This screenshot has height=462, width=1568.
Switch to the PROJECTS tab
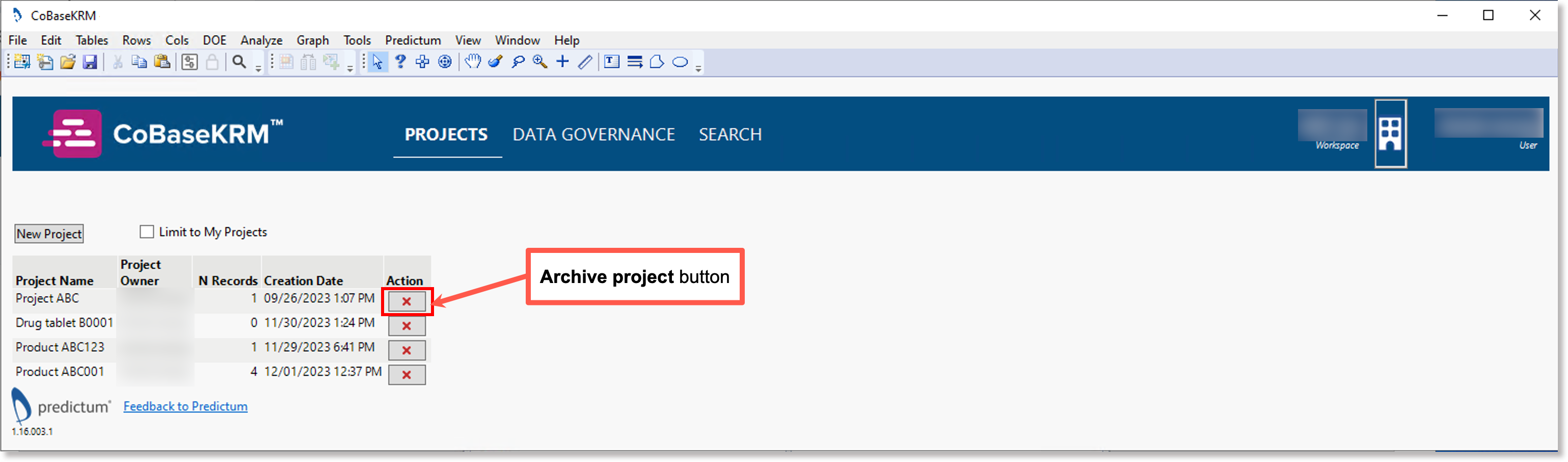click(446, 134)
